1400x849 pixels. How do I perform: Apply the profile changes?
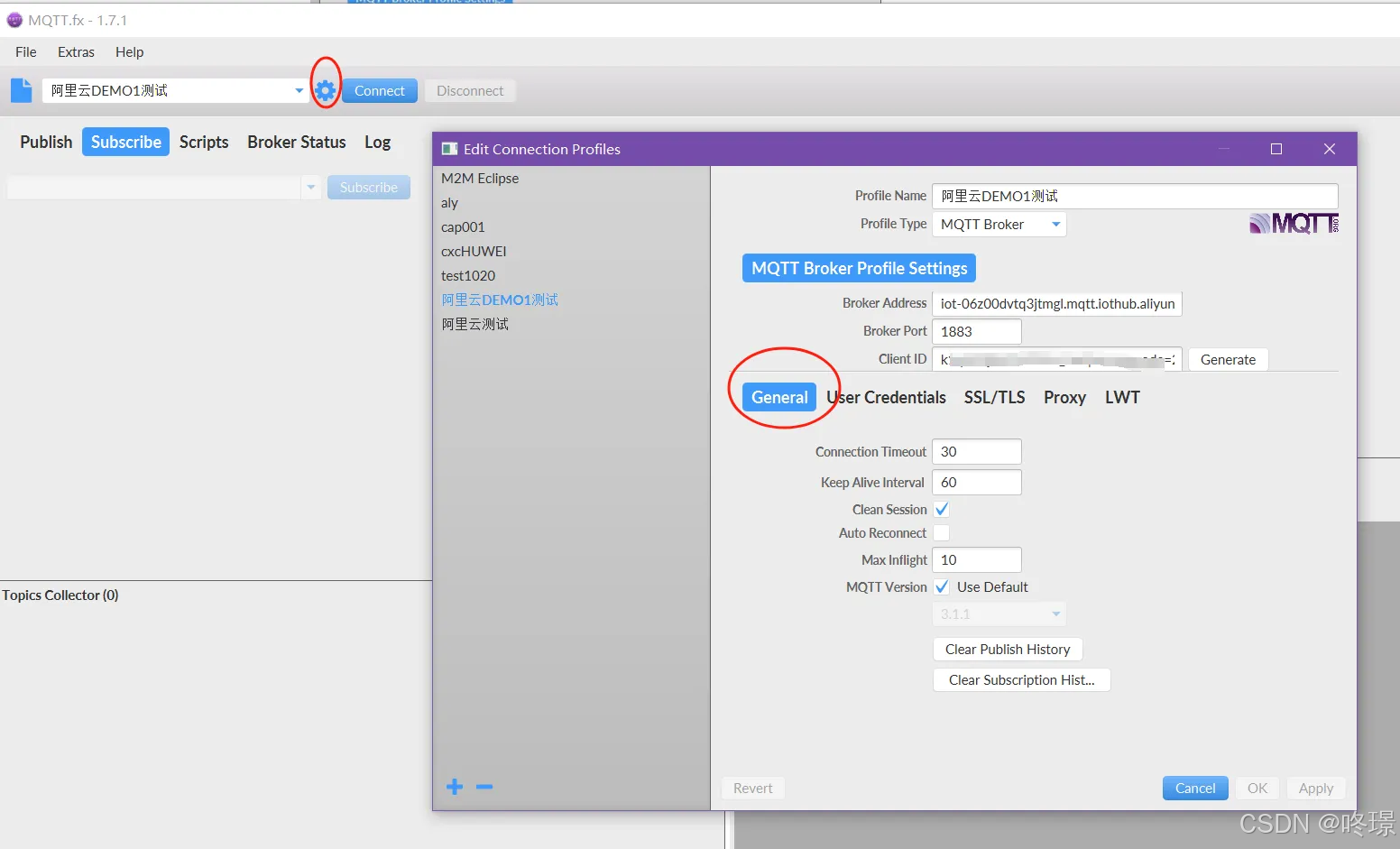(1316, 789)
